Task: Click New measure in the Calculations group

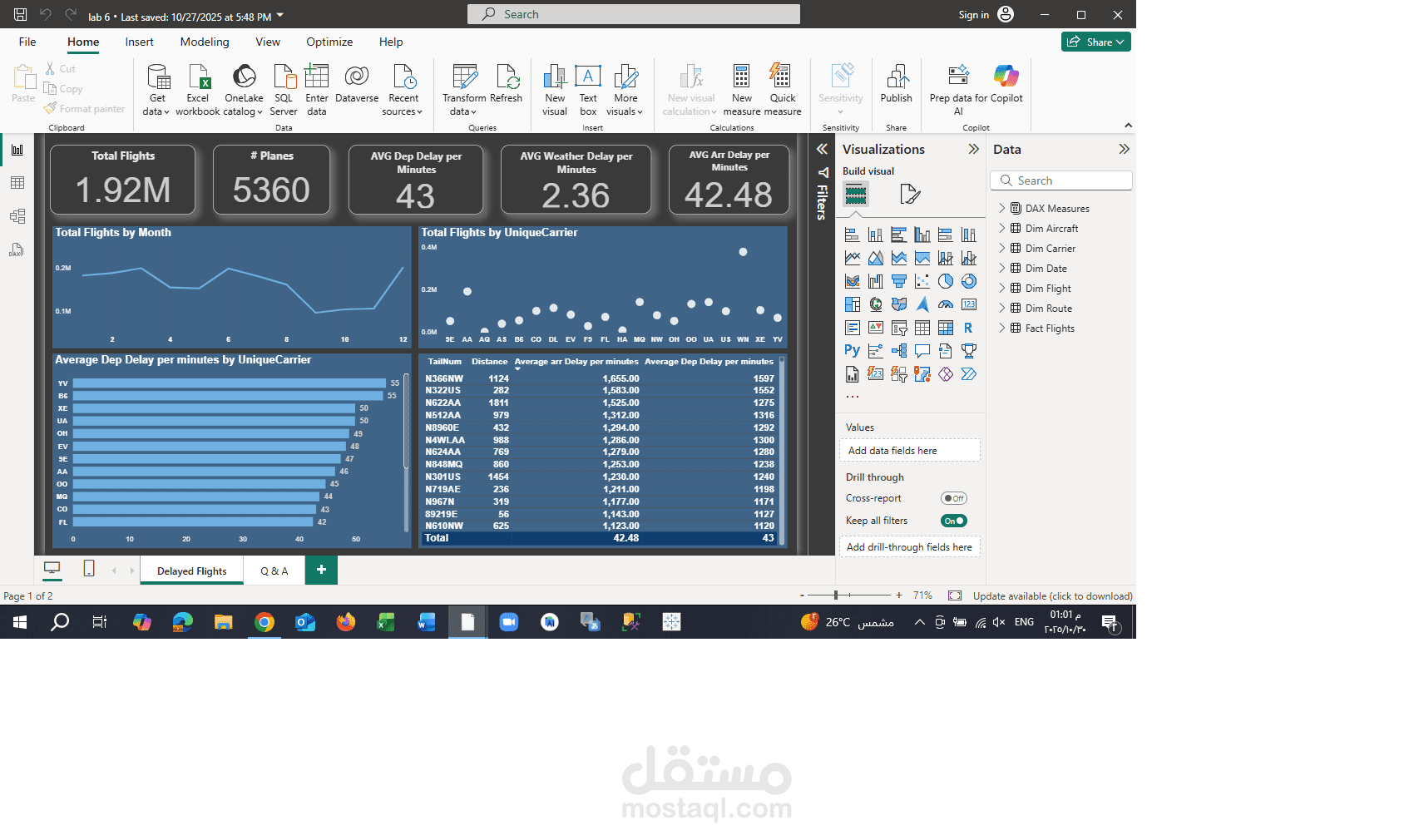Action: tap(741, 87)
